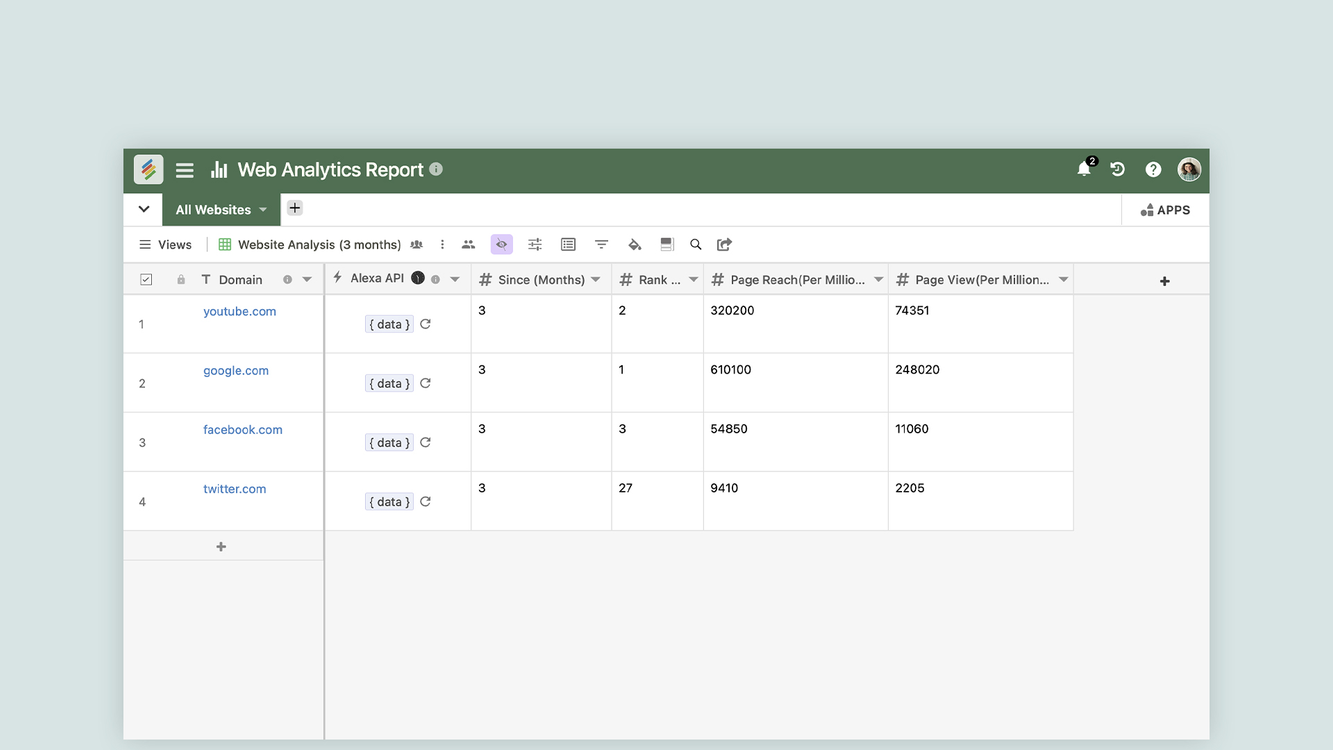View { data } for youtube.com row
The height and width of the screenshot is (750, 1333).
click(389, 324)
